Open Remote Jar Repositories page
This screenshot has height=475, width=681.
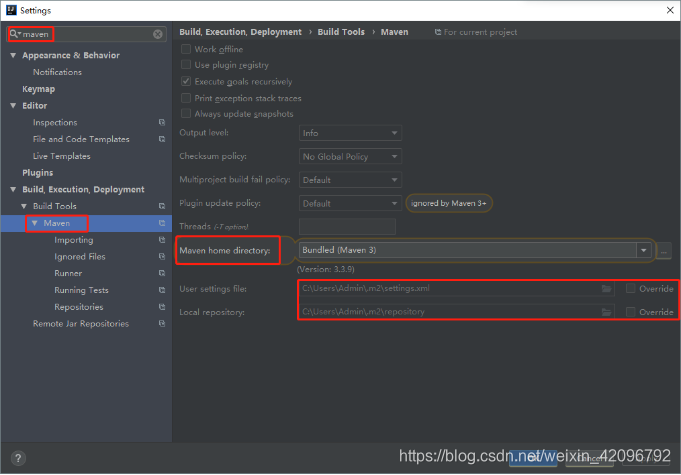pyautogui.click(x=81, y=323)
